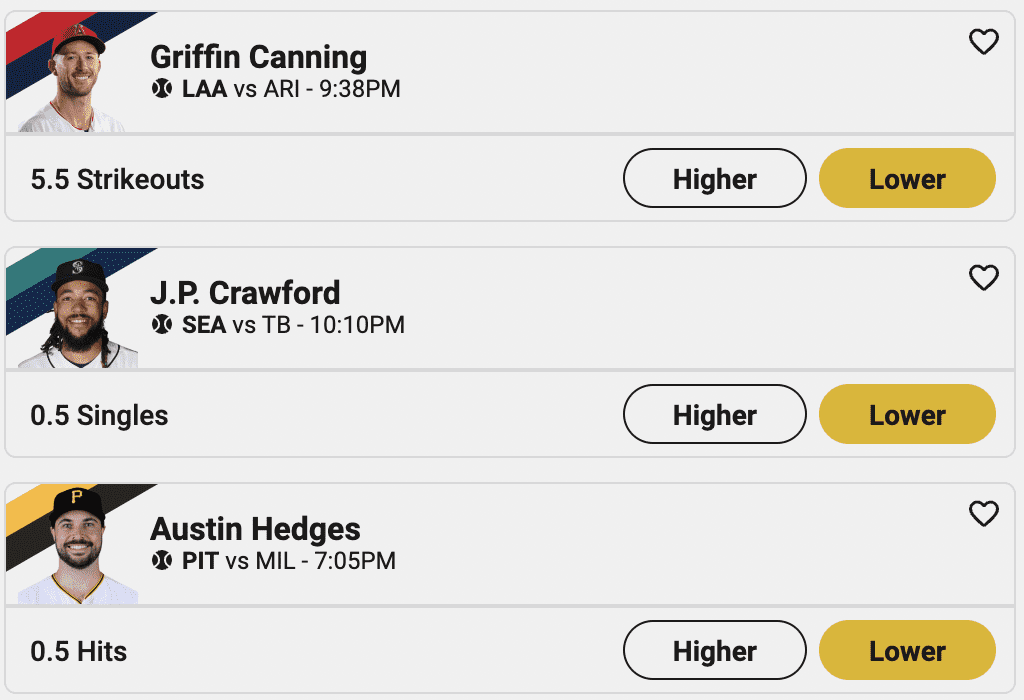Favorite Griffin Canning with heart icon
The image size is (1024, 700).
click(x=984, y=42)
